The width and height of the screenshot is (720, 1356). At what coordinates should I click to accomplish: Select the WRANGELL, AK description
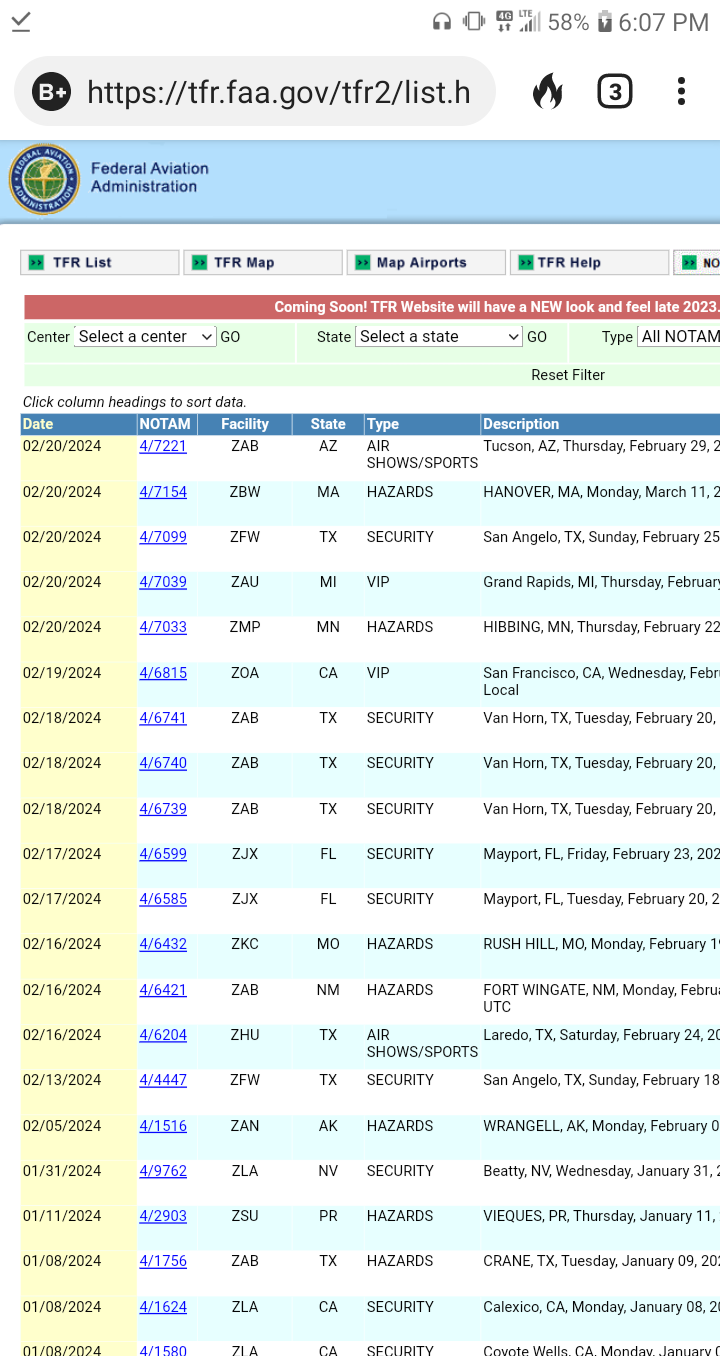tap(601, 1126)
